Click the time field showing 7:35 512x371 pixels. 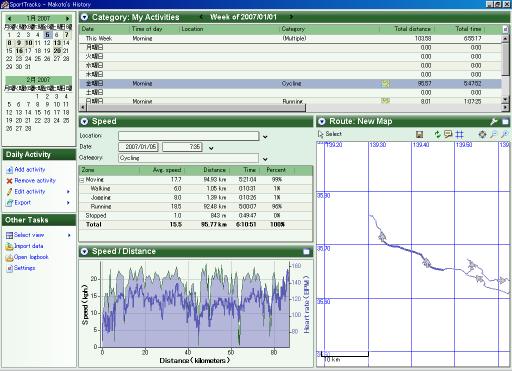182,147
